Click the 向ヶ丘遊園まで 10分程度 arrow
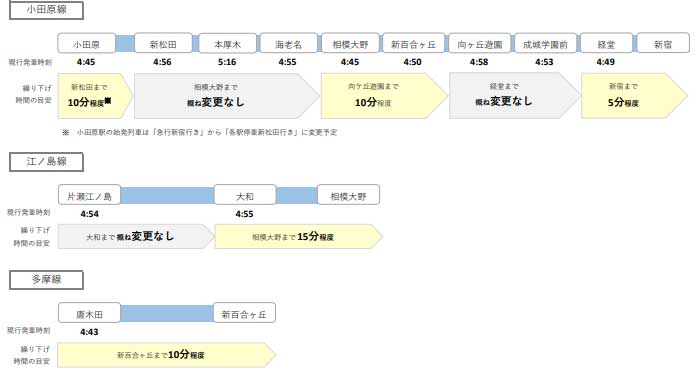 tap(384, 96)
